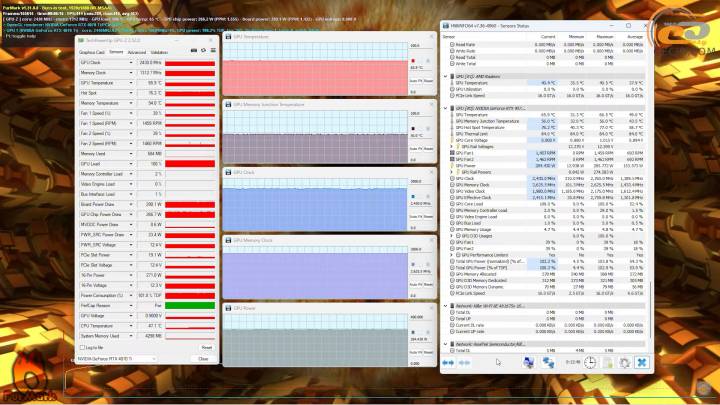Click the GPU Memory Junction Temperature graph icon
This screenshot has height=405, width=720.
point(228,105)
